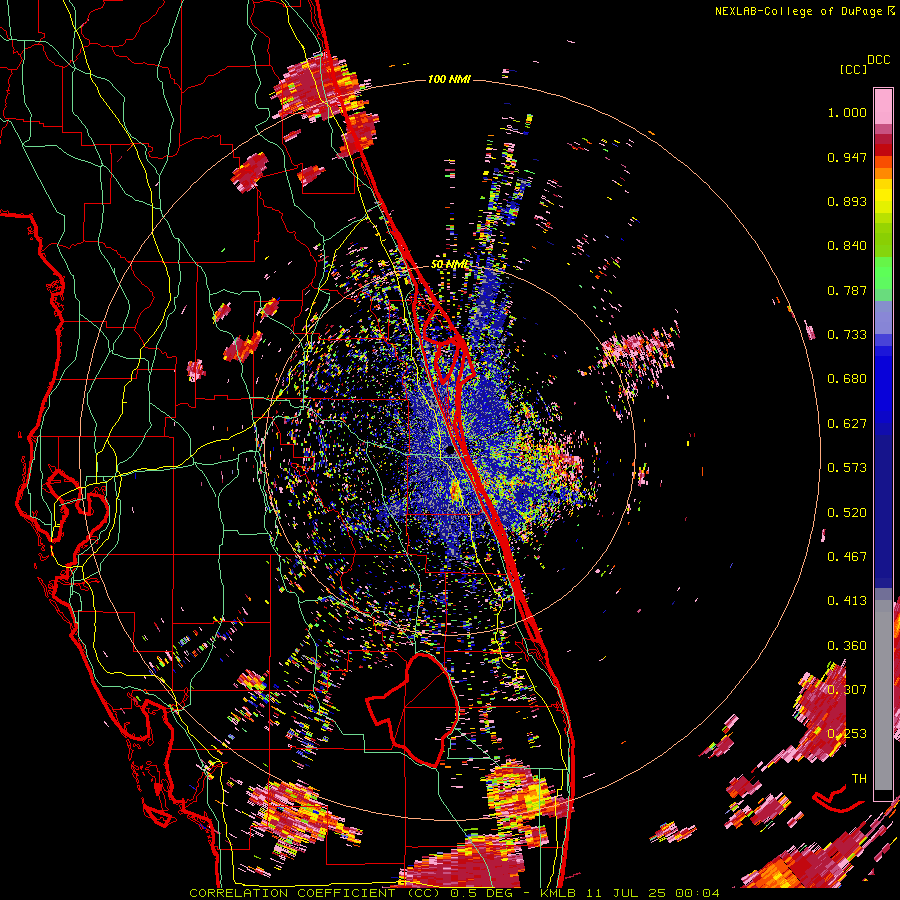Click the black radar site dot at map center
This screenshot has width=900, height=900.
tap(450, 451)
